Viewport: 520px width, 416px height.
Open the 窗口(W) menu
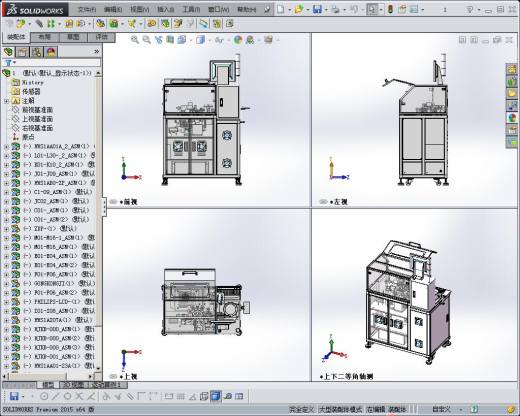pyautogui.click(x=218, y=10)
